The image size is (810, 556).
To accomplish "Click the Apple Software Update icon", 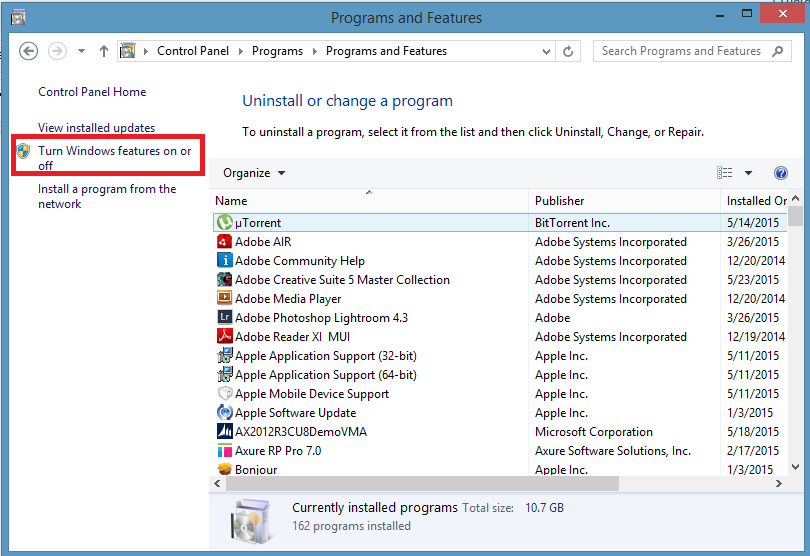I will pyautogui.click(x=225, y=413).
